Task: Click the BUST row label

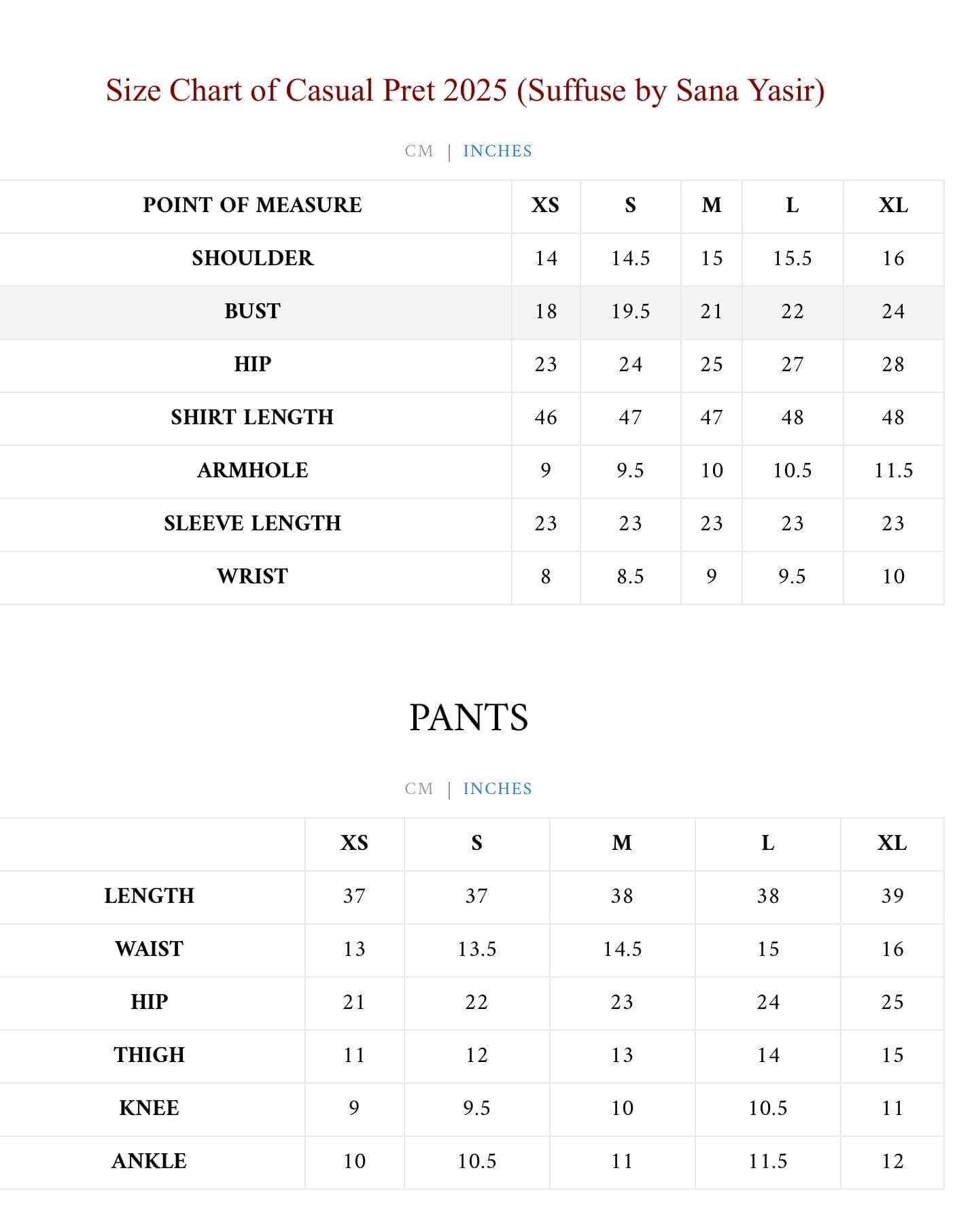Action: point(252,311)
